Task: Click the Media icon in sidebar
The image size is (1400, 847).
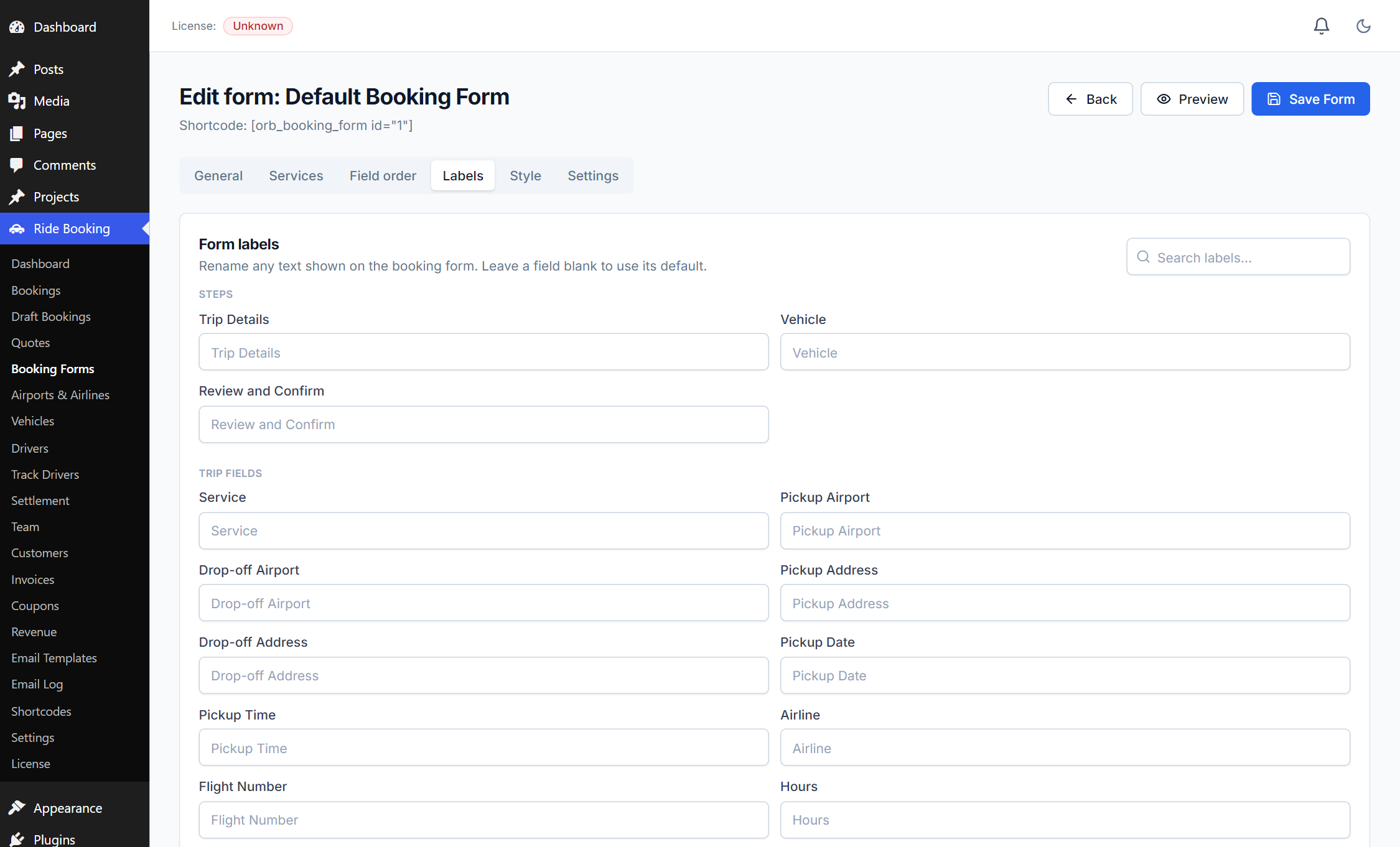Action: tap(17, 101)
